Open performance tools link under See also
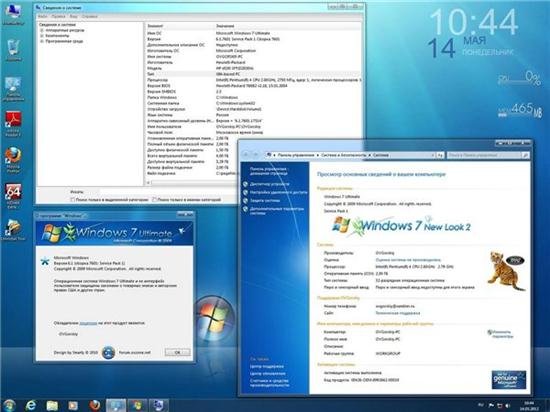 pos(269,383)
